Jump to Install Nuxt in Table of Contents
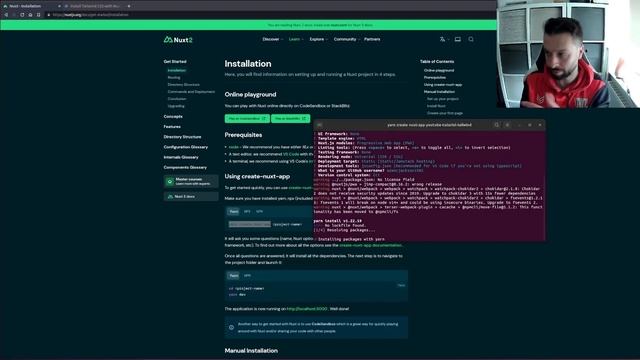640x360 pixels. 436,106
